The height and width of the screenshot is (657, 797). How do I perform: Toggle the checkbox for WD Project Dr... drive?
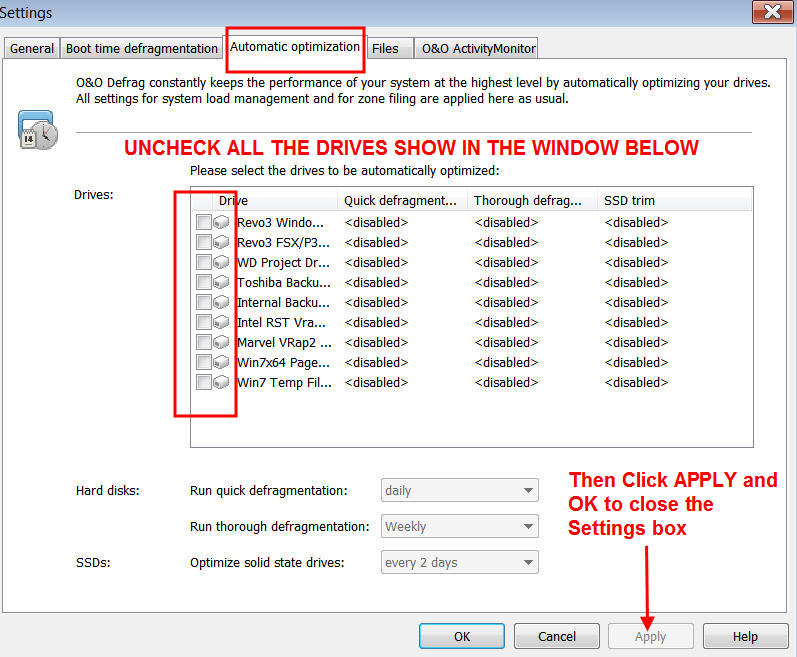(x=204, y=262)
